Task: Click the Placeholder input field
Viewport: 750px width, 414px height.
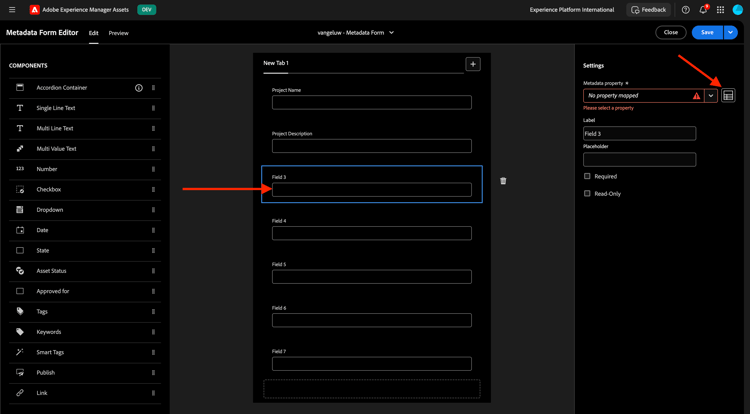Action: coord(640,160)
